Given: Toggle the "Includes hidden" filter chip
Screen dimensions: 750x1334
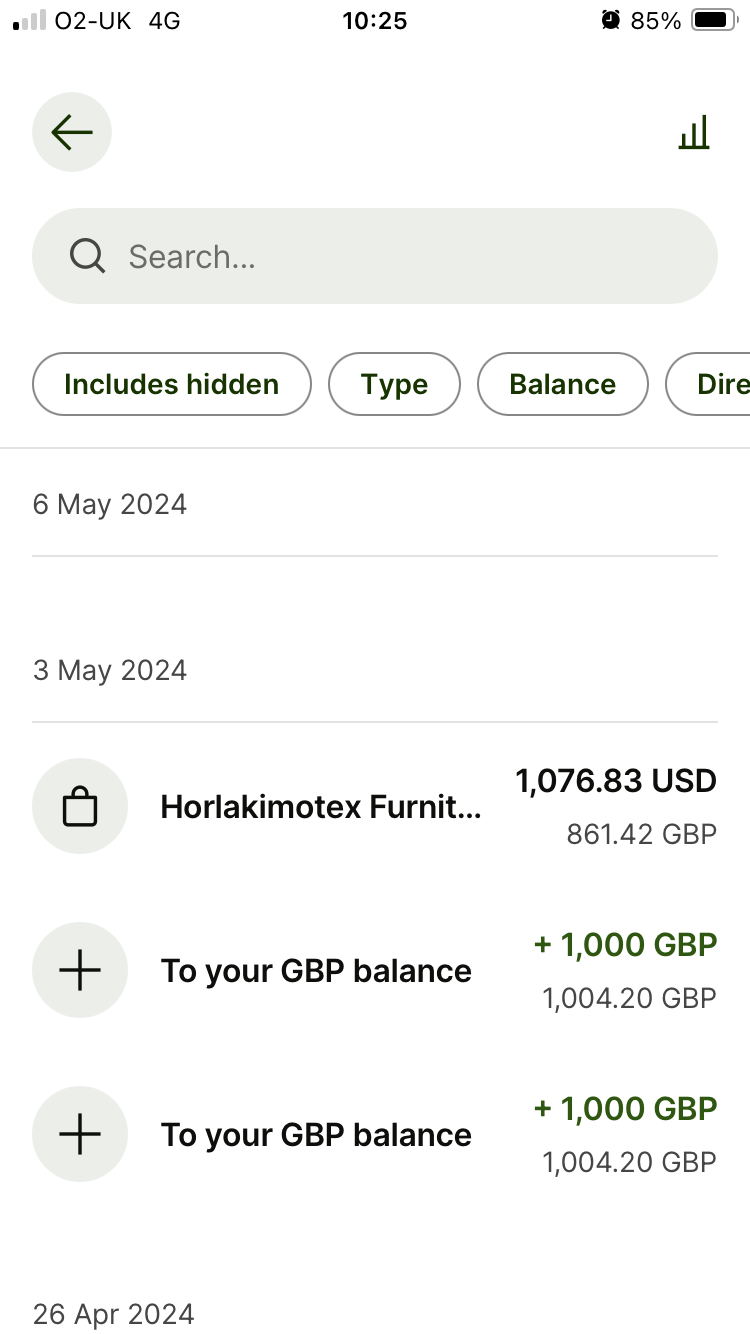Looking at the screenshot, I should point(172,384).
